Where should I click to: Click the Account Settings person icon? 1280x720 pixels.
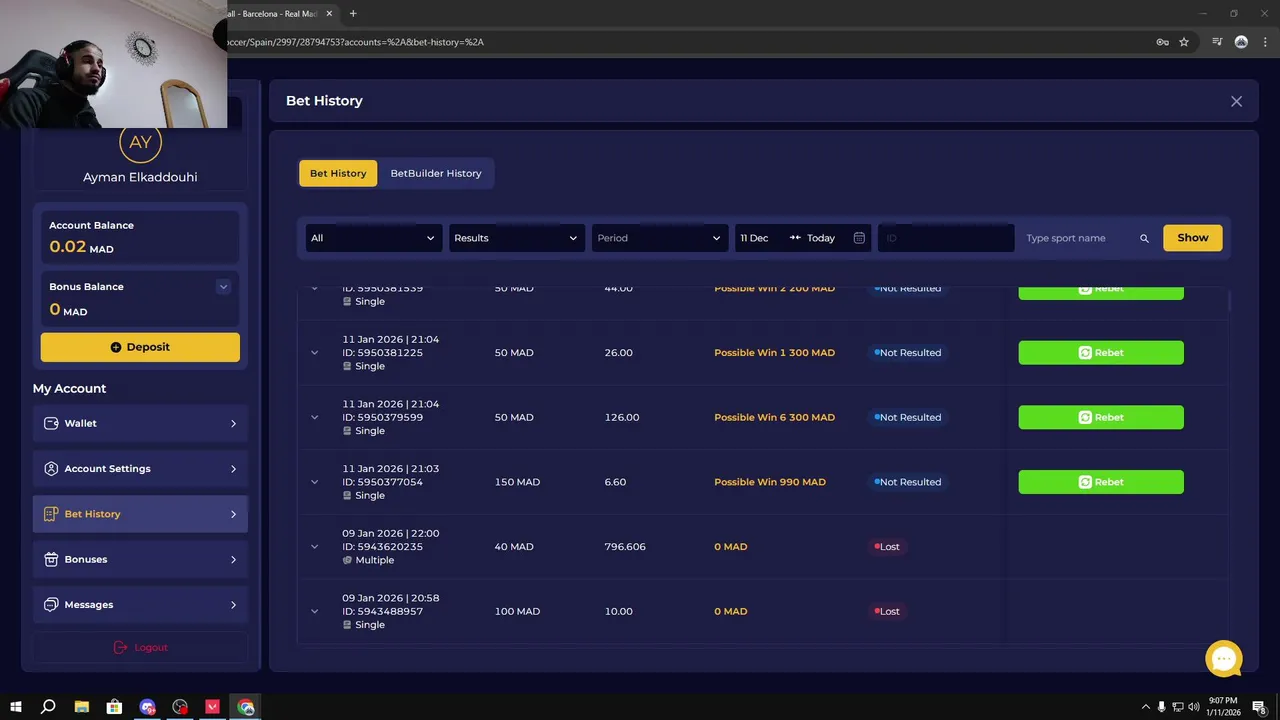click(51, 468)
